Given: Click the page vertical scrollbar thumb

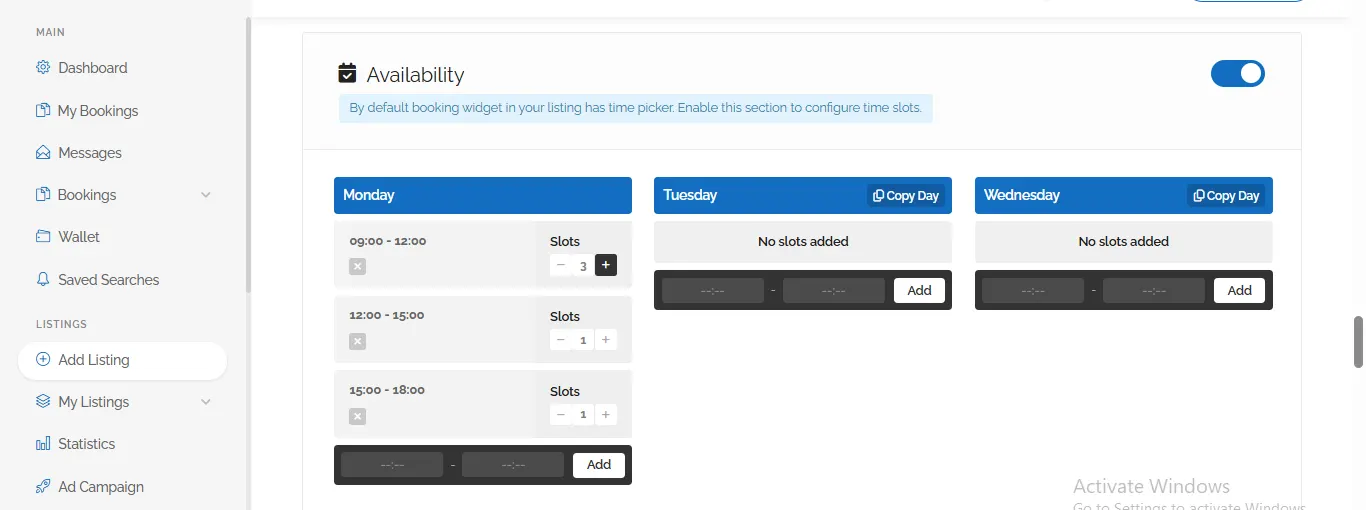Looking at the screenshot, I should coord(1358,342).
